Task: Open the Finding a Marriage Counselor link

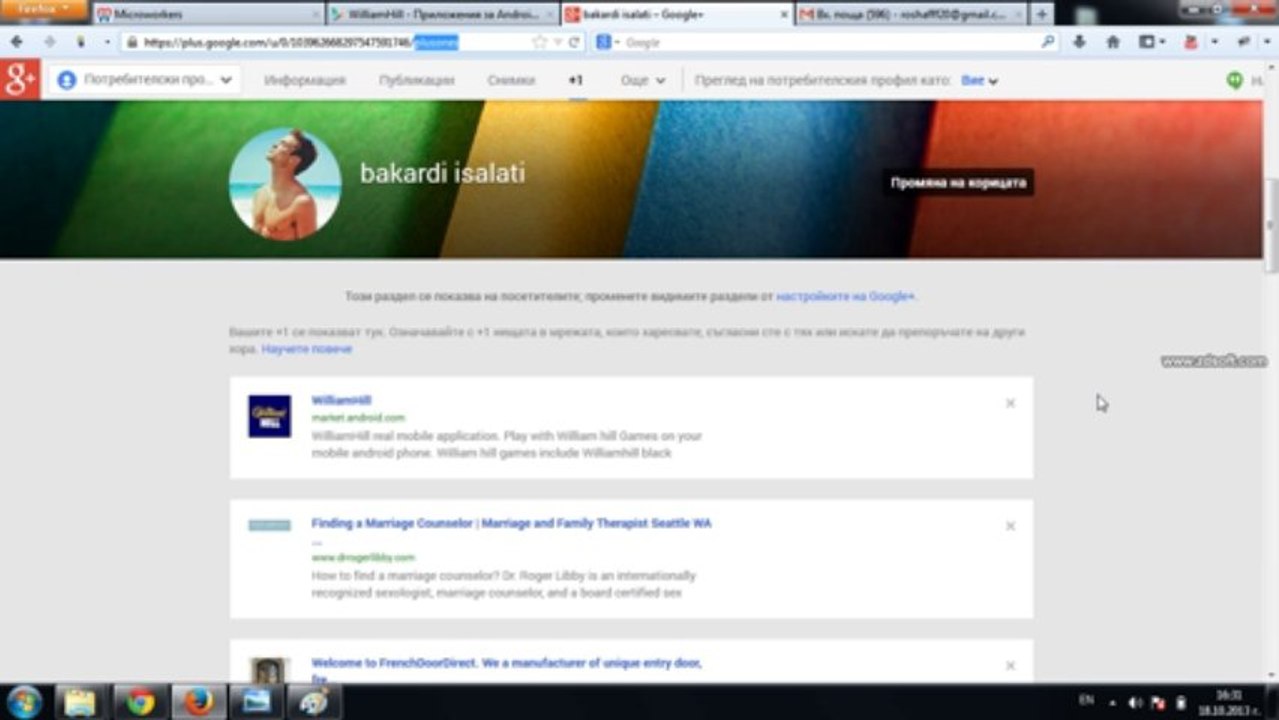Action: [511, 523]
